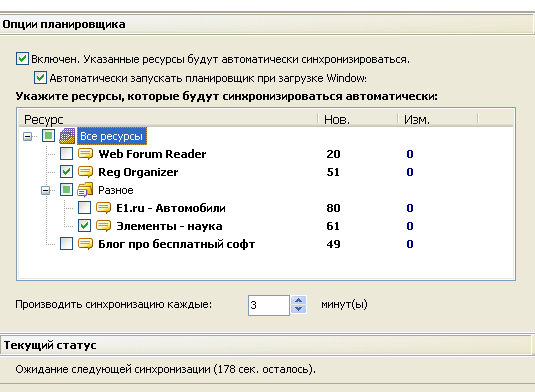
Task: Click the Все ресурсы root resources icon
Action: point(67,136)
